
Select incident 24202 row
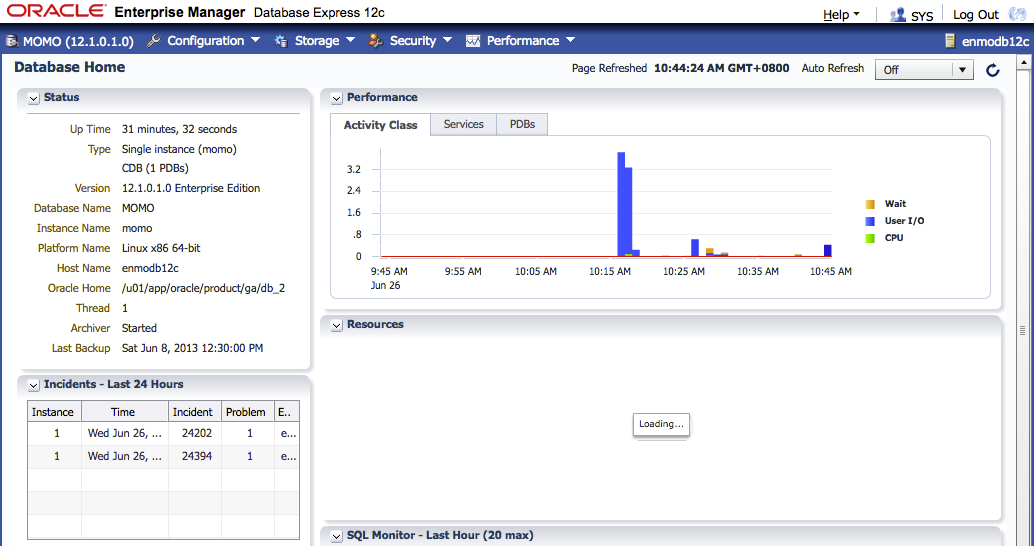click(x=164, y=433)
